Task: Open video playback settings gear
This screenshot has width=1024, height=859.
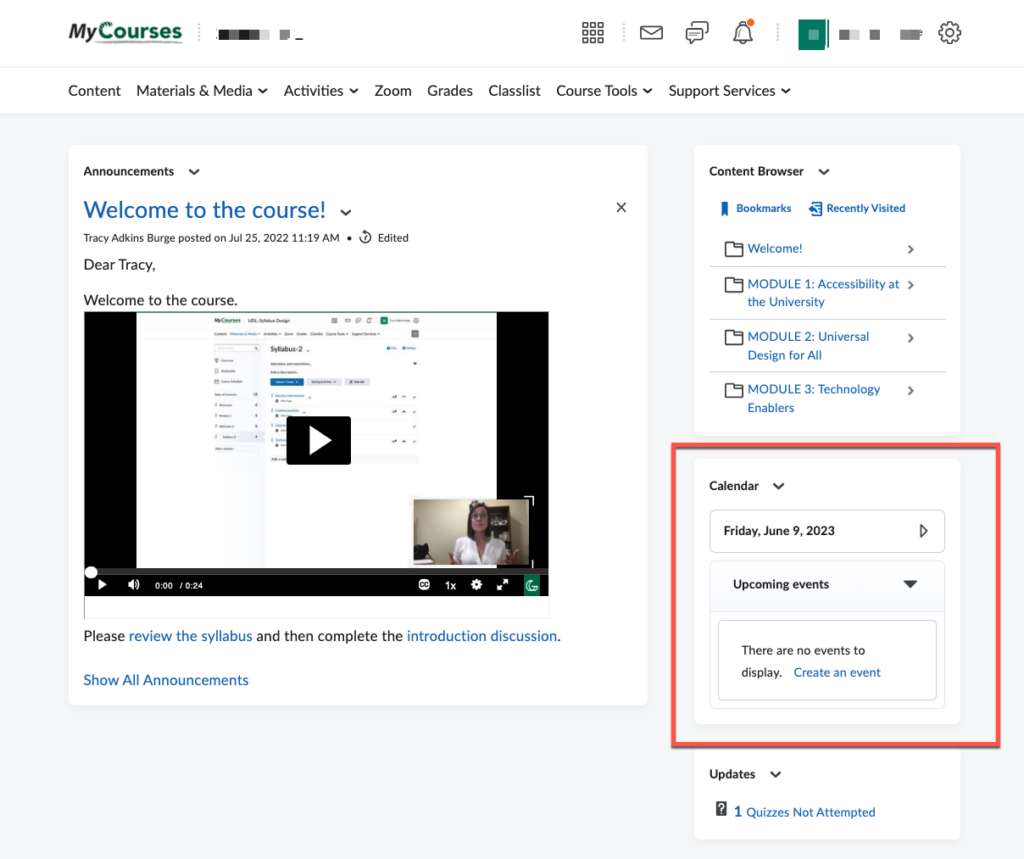Action: coord(476,585)
